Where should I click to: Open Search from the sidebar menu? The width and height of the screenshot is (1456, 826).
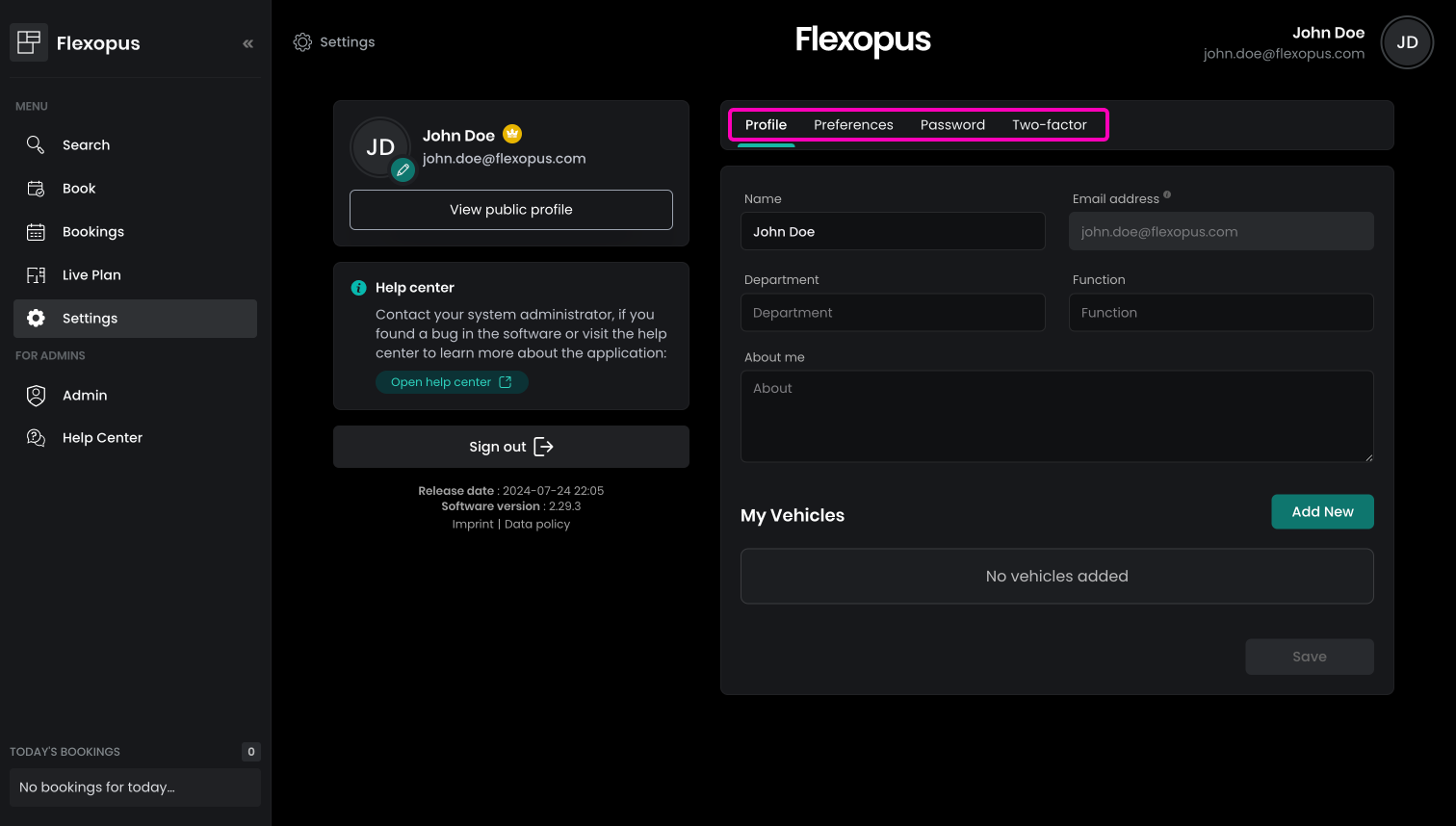[x=86, y=145]
